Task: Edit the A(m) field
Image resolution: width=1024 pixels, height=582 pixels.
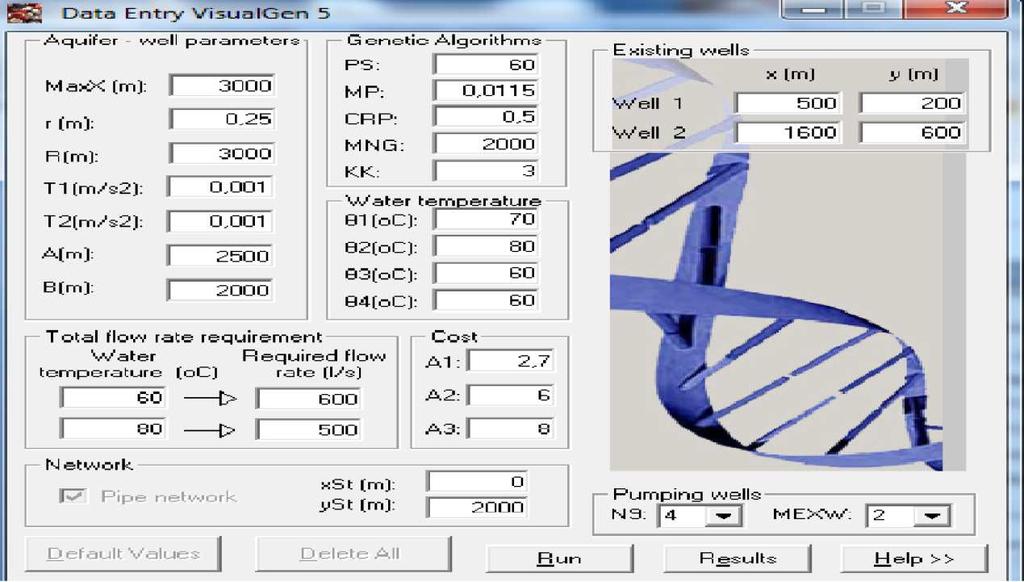Action: (x=220, y=255)
